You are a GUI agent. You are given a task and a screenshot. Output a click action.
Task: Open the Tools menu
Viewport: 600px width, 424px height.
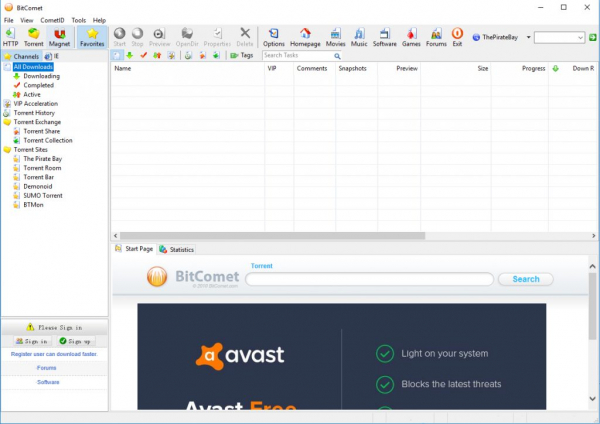pyautogui.click(x=78, y=20)
